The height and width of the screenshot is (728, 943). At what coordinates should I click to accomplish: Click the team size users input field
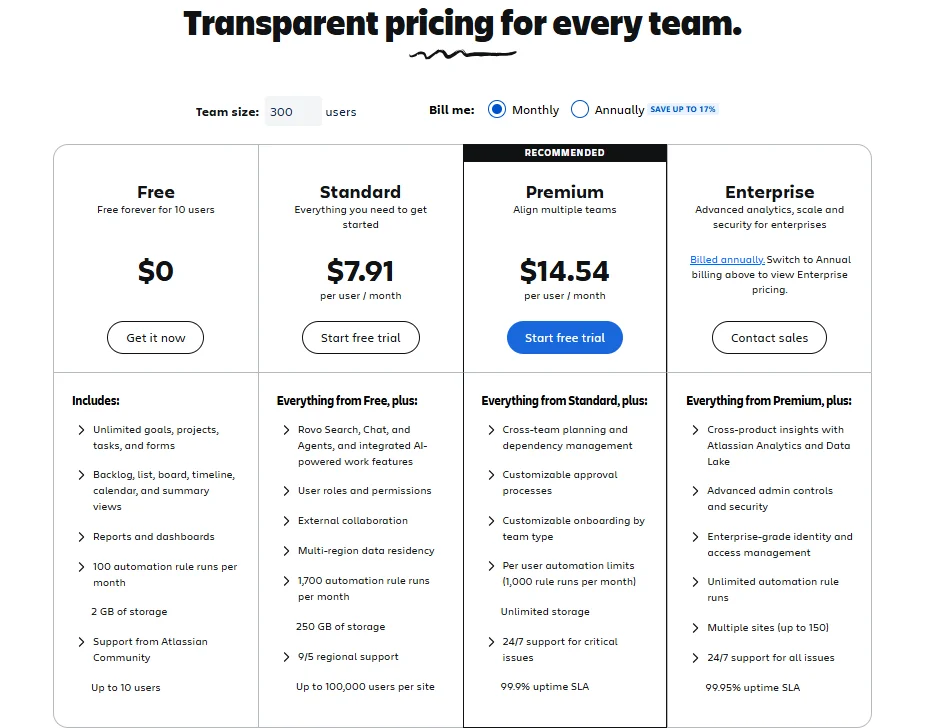coord(292,111)
